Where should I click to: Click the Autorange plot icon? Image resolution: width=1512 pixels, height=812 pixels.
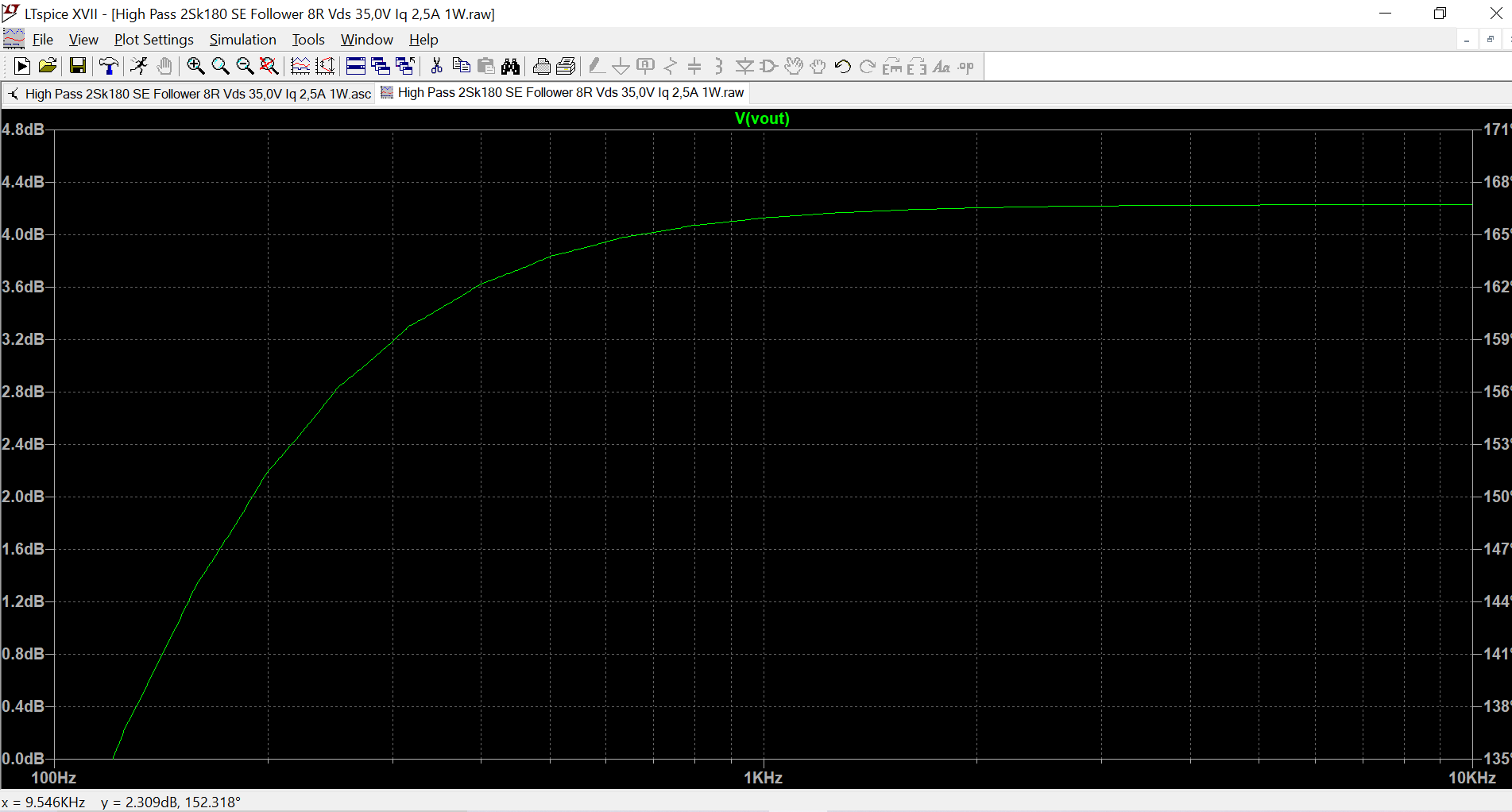pos(300,67)
